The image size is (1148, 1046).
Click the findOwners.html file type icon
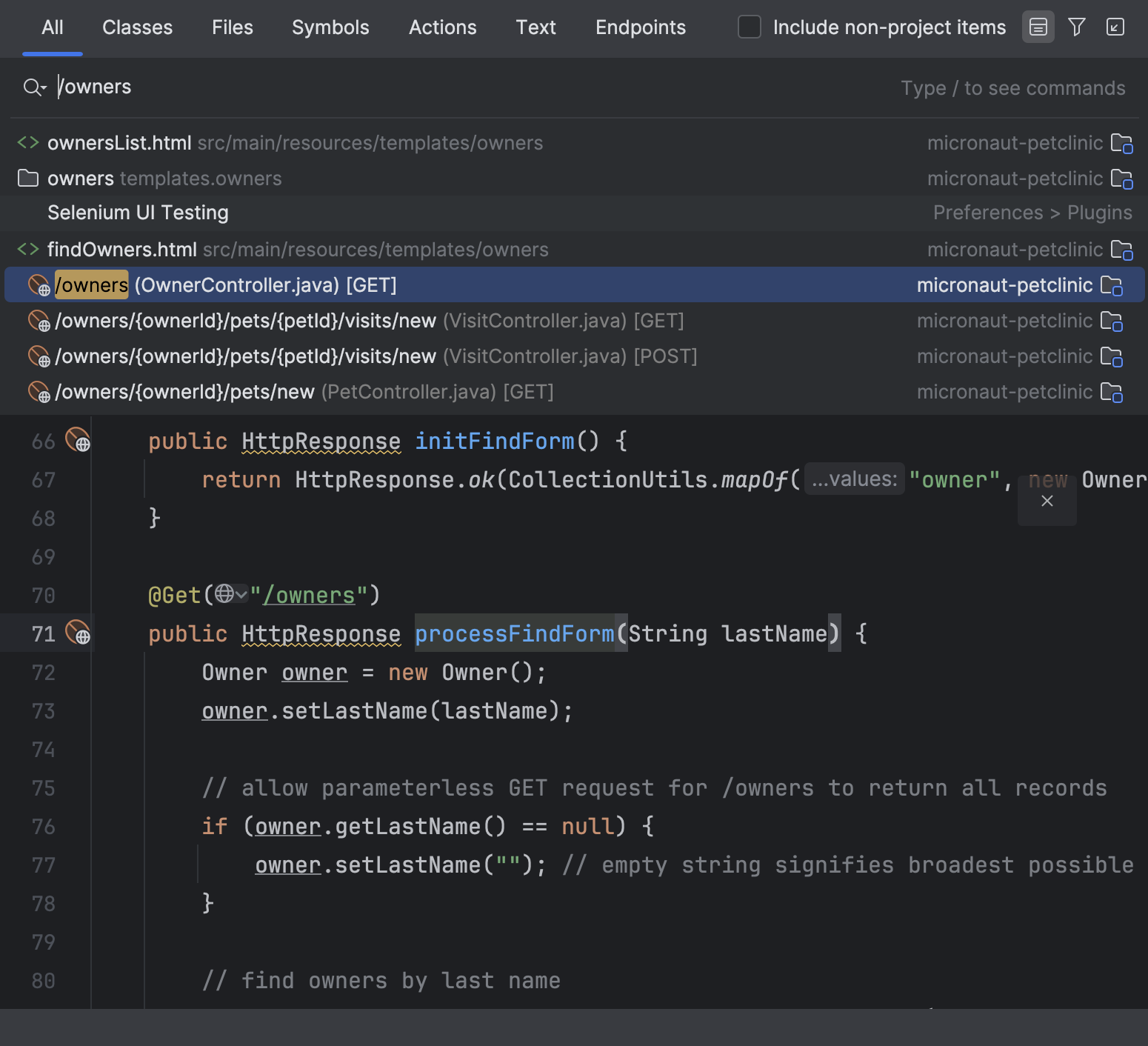pyautogui.click(x=27, y=250)
